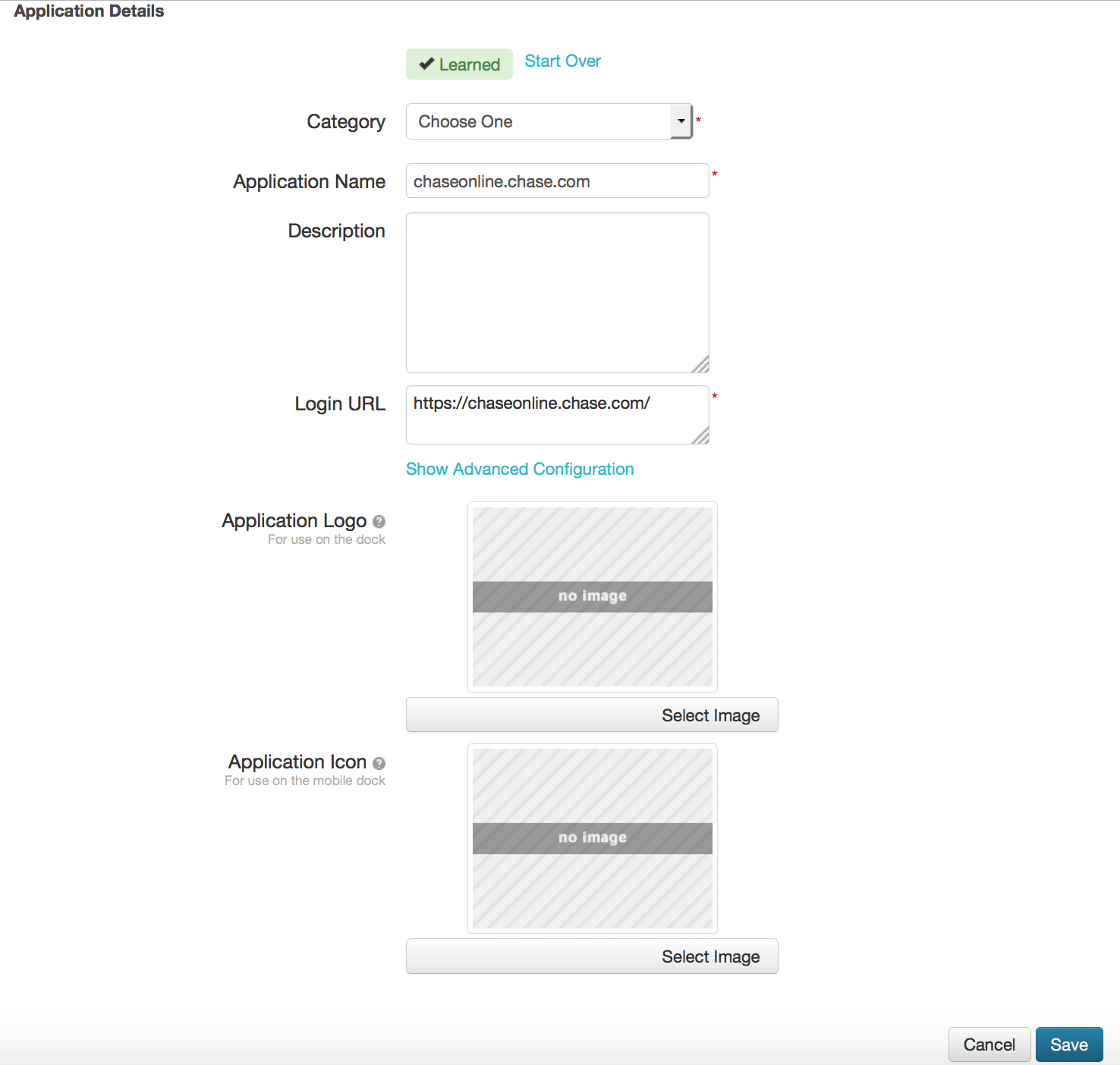
Task: Click Start Over to restart setup
Action: click(562, 61)
